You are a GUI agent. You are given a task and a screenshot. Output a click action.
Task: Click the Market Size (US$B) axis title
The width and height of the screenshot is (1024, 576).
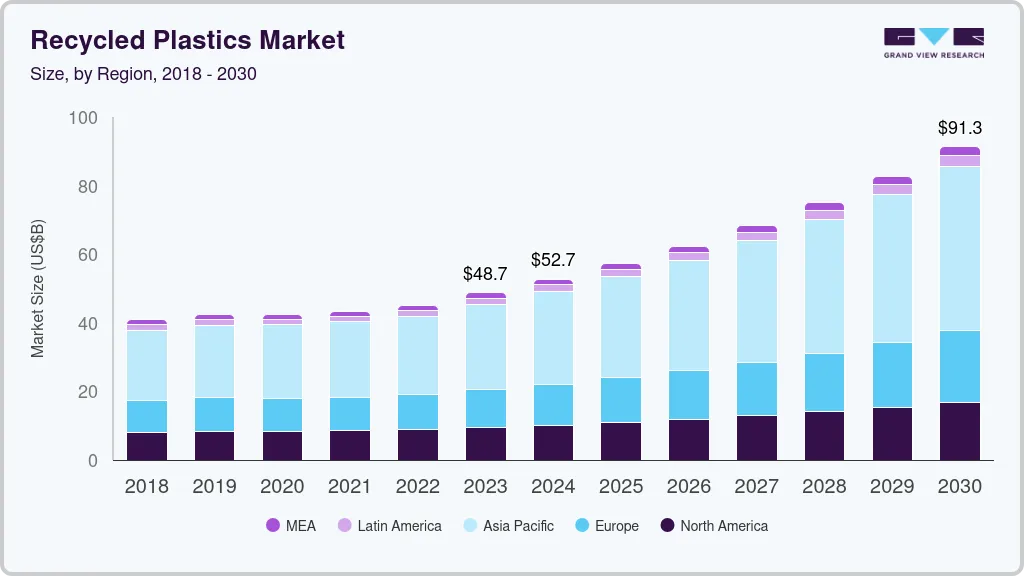point(38,290)
